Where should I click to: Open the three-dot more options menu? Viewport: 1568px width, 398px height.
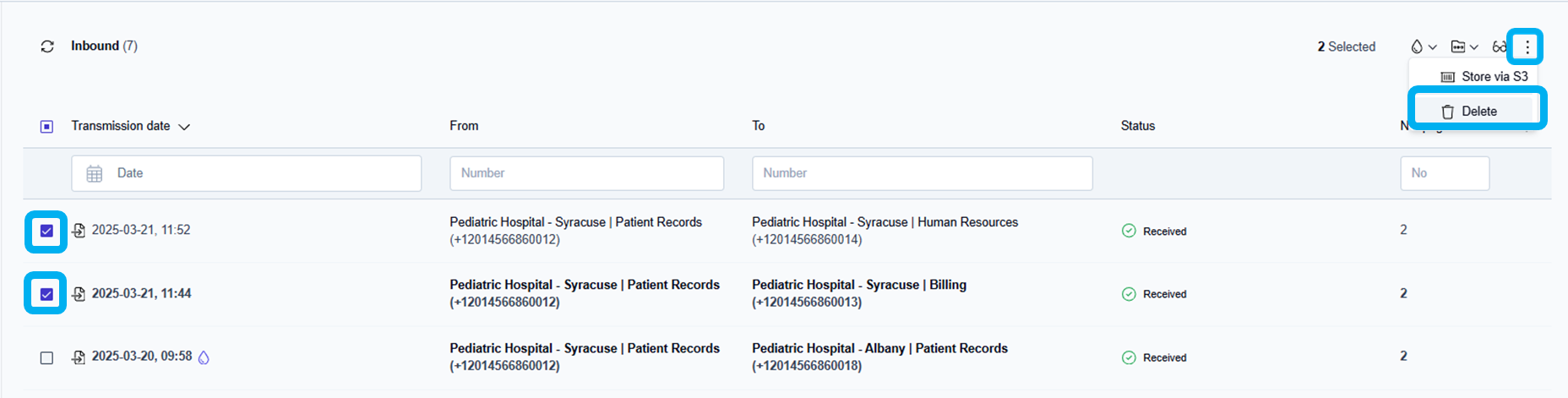[x=1527, y=47]
